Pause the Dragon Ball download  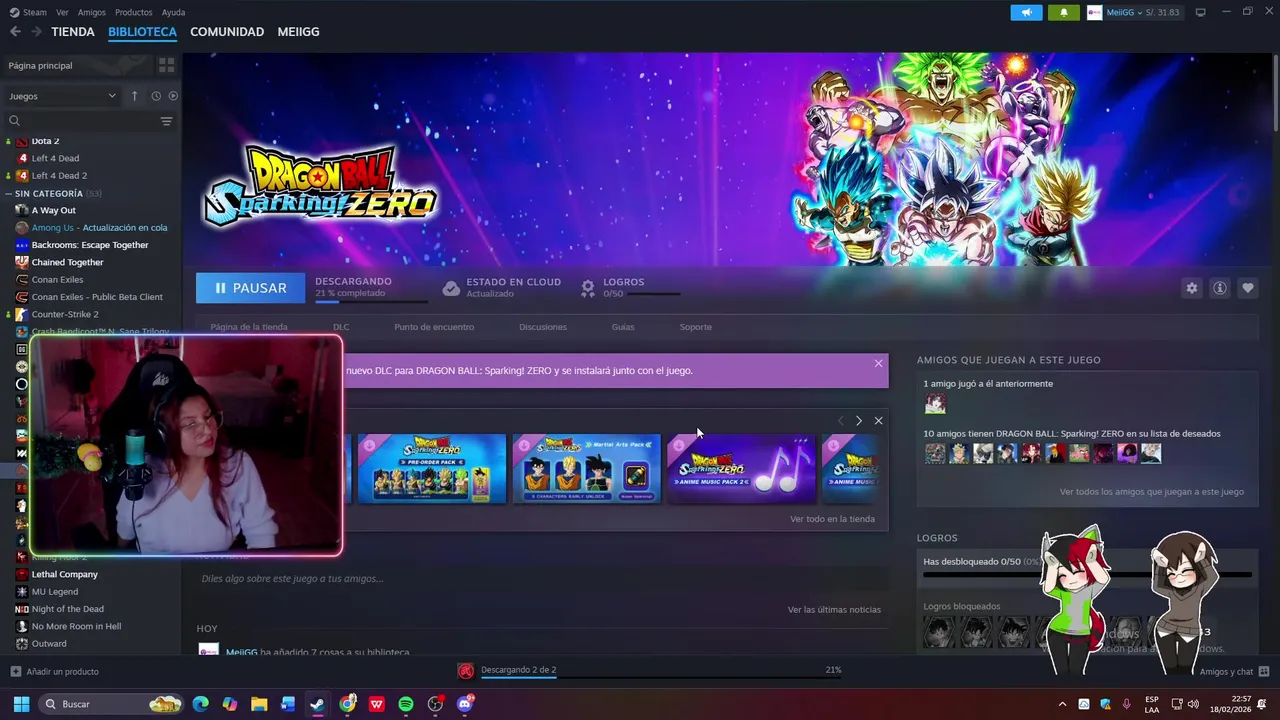250,288
